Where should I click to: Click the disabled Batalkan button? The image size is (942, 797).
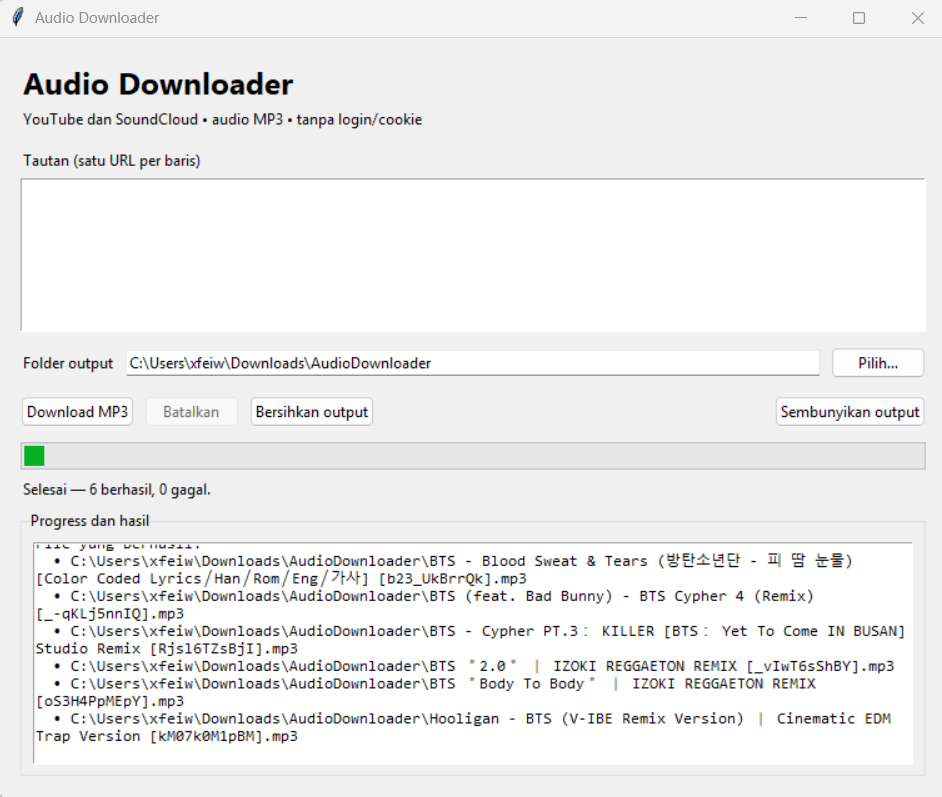click(x=191, y=412)
